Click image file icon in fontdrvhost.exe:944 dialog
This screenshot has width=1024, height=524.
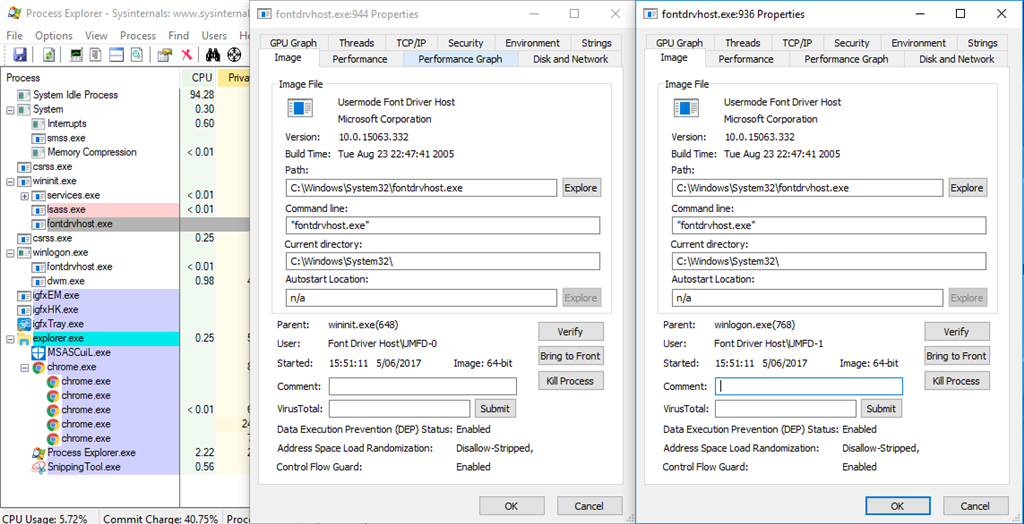300,108
